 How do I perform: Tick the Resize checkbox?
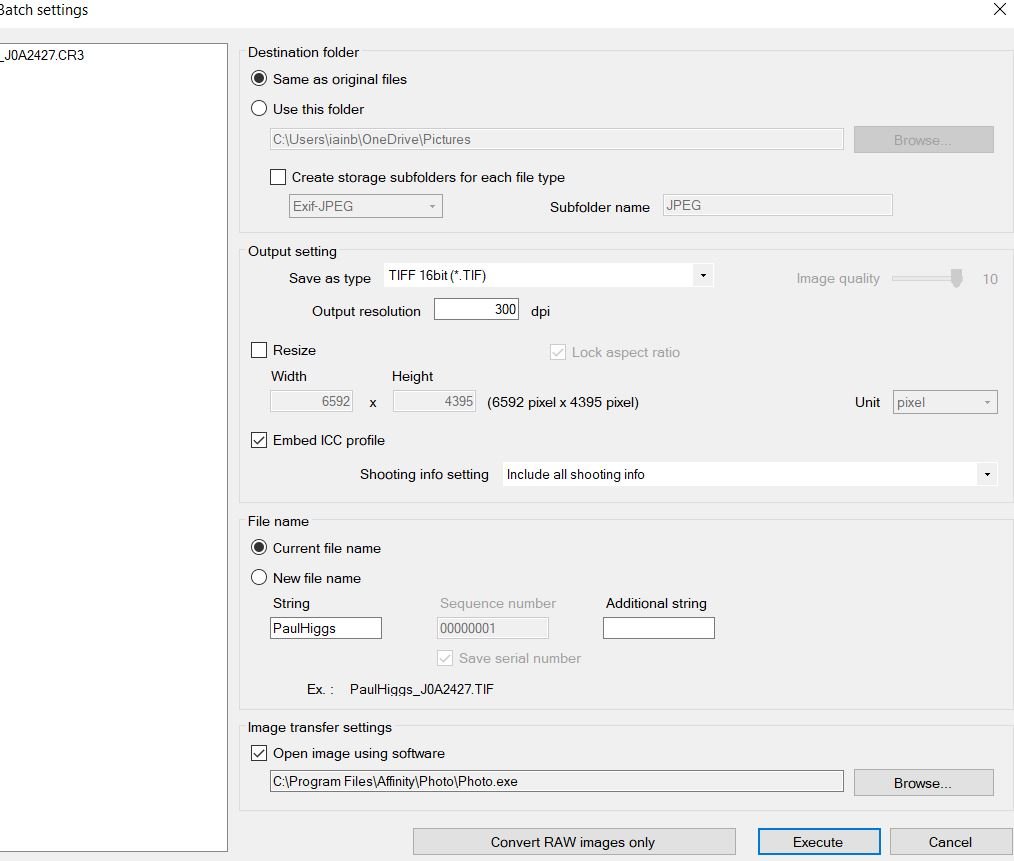[x=259, y=350]
